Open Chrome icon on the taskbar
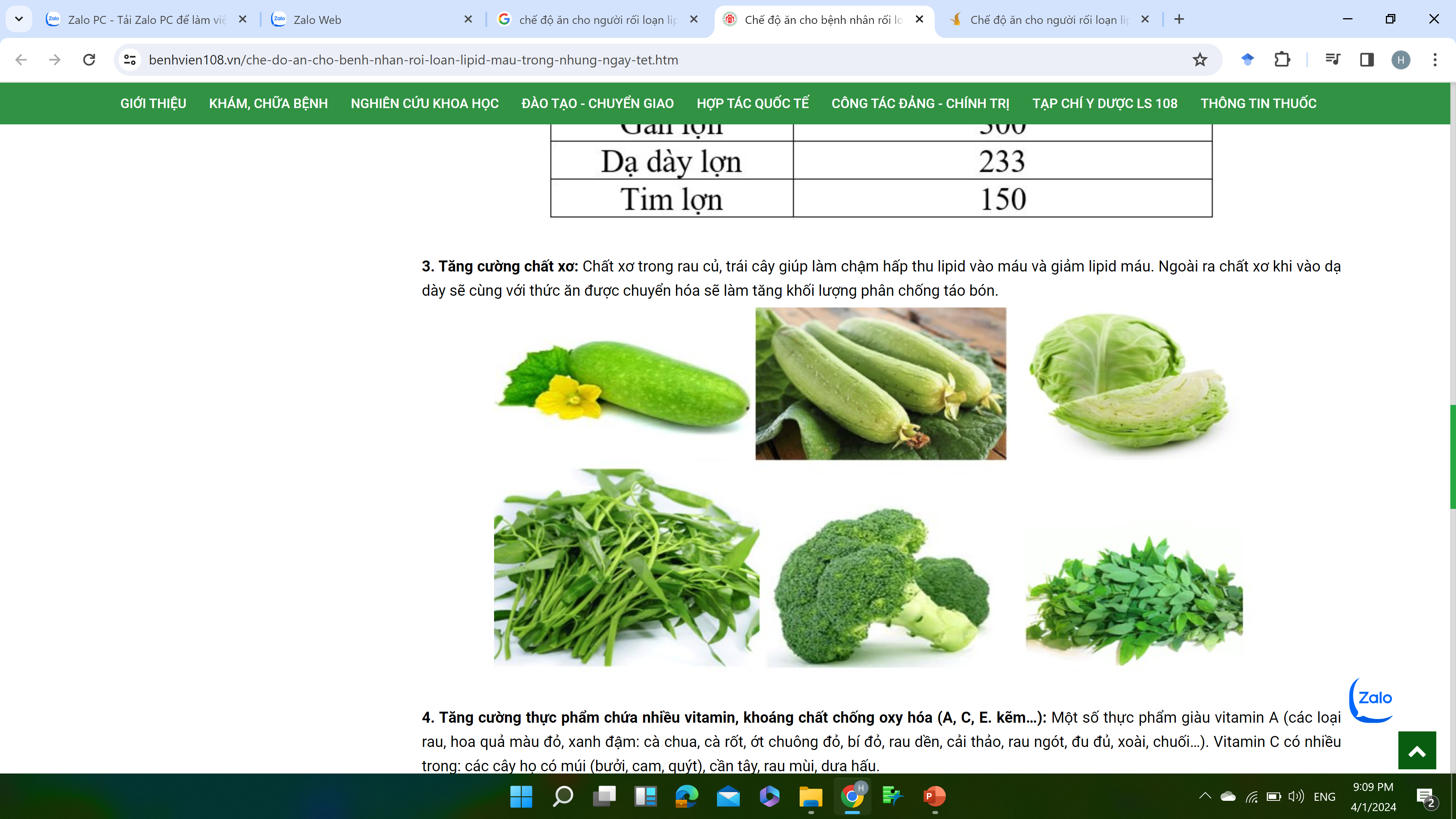 (852, 796)
